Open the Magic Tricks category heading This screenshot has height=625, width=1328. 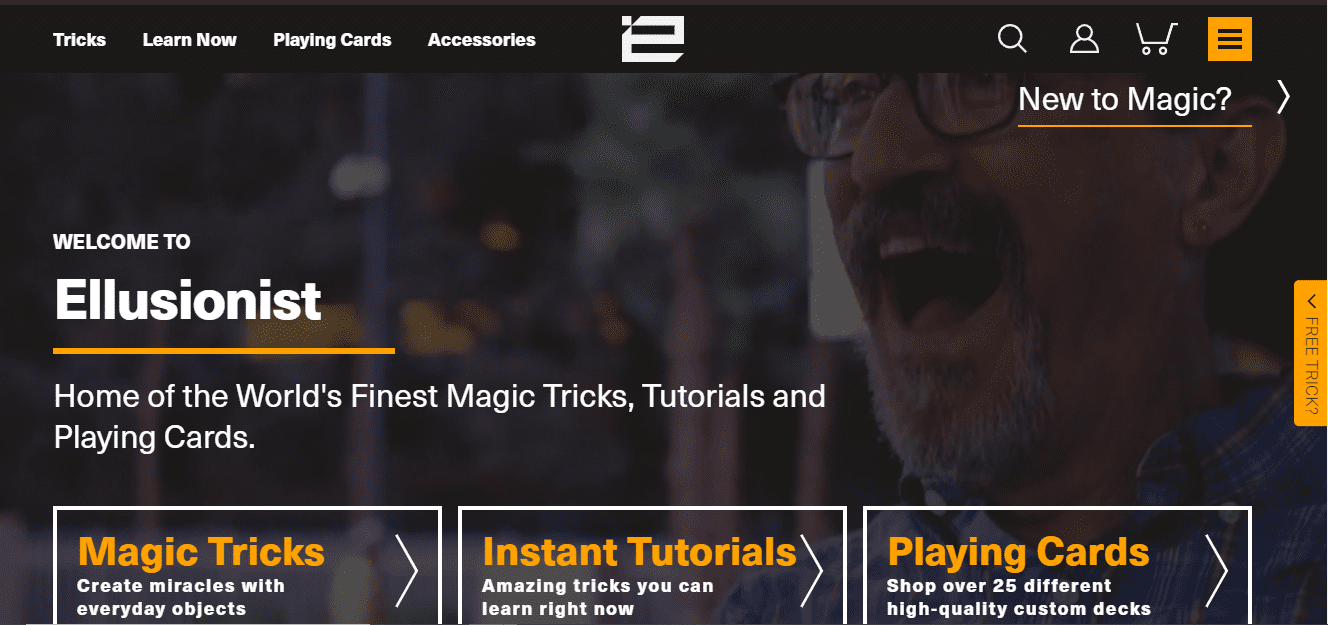pos(201,552)
